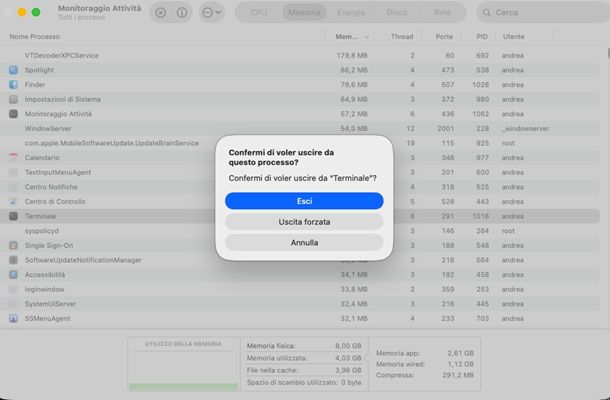Select the Single Sign-On process icon
The image size is (610, 400).
tap(13, 246)
